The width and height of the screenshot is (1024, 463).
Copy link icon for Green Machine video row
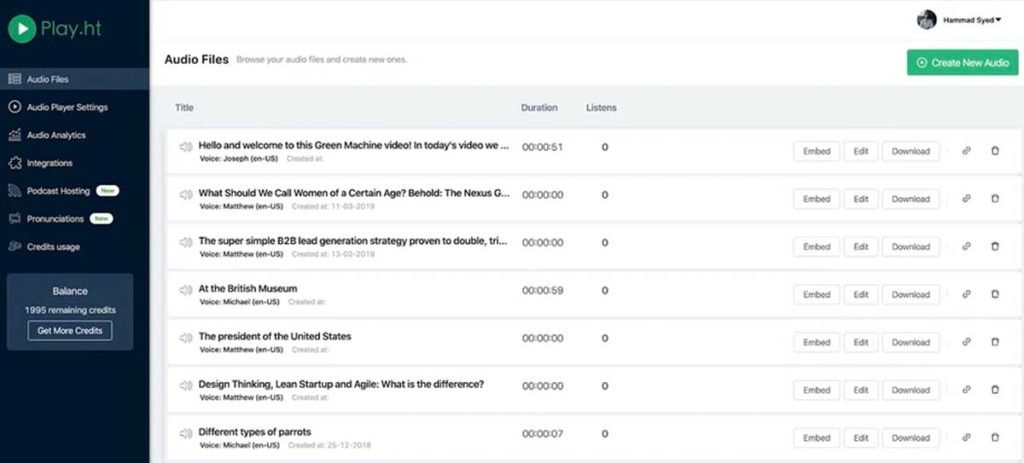(967, 151)
